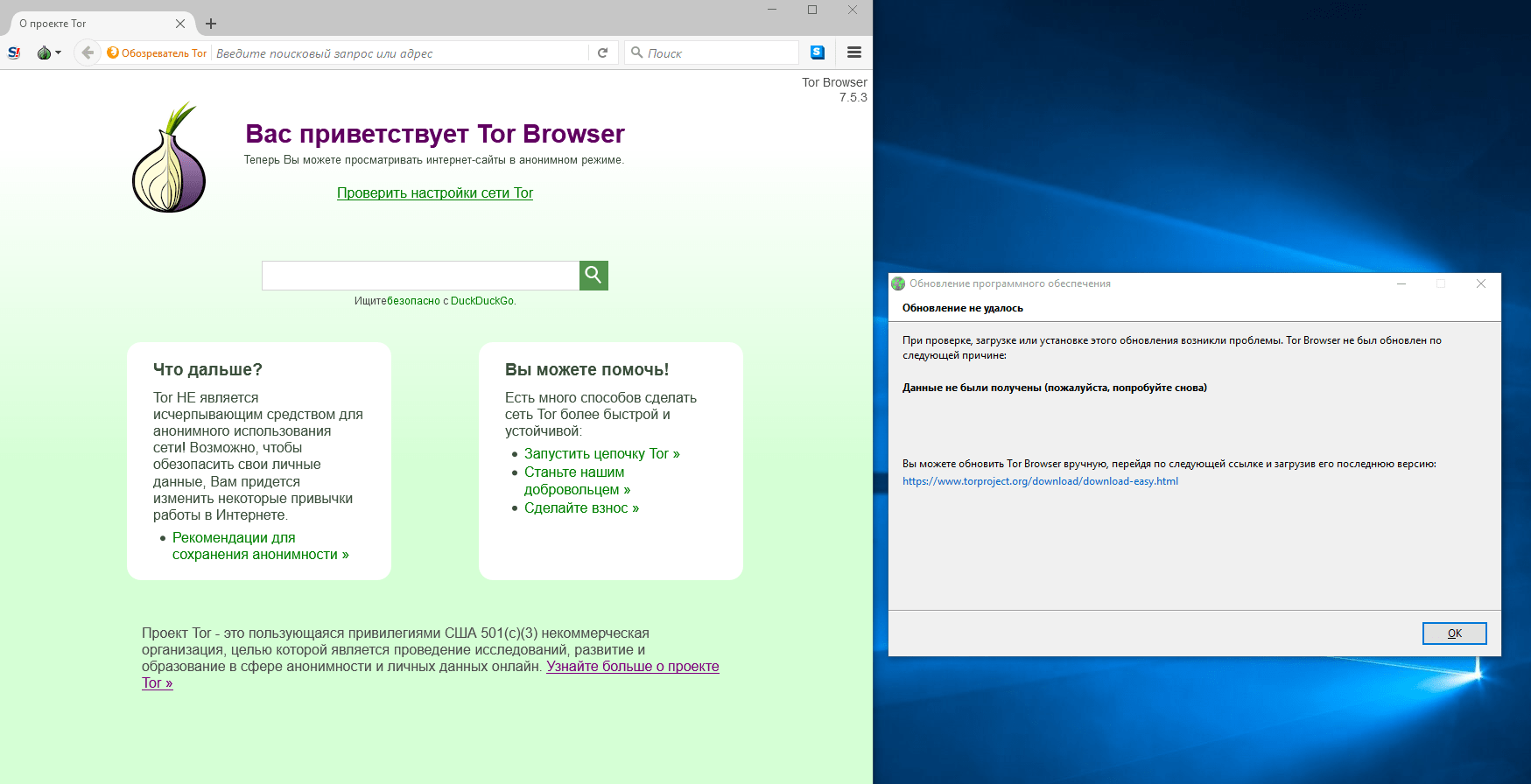This screenshot has height=784, width=1531.
Task: Click the 'Что дальше?' heading
Action: (207, 369)
